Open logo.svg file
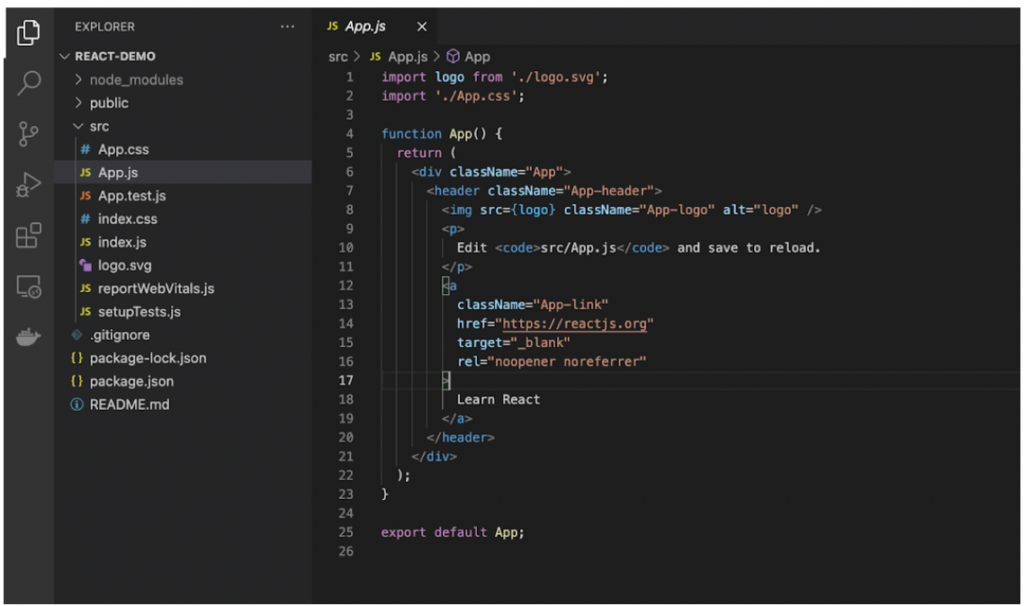Image resolution: width=1024 pixels, height=606 pixels. click(x=183, y=265)
